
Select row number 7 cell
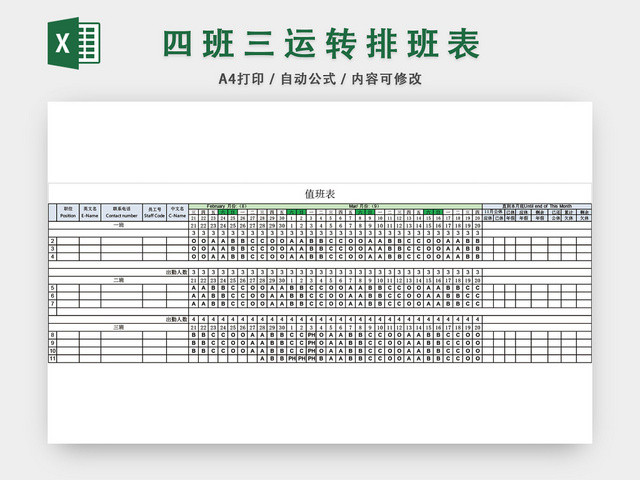tap(52, 304)
